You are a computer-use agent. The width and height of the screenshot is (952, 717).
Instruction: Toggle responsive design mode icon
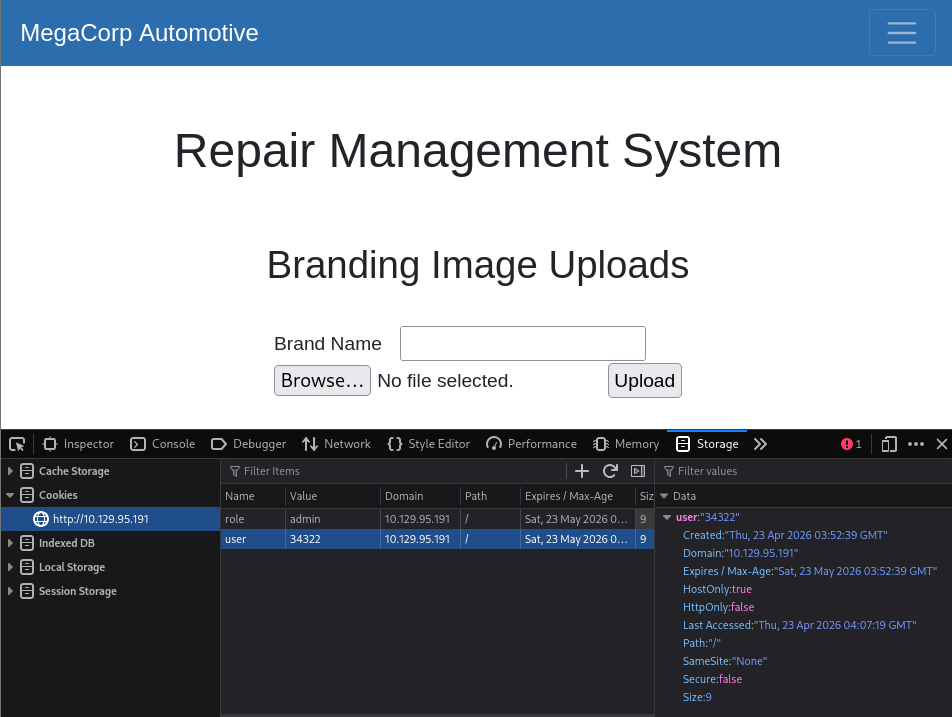pos(889,444)
